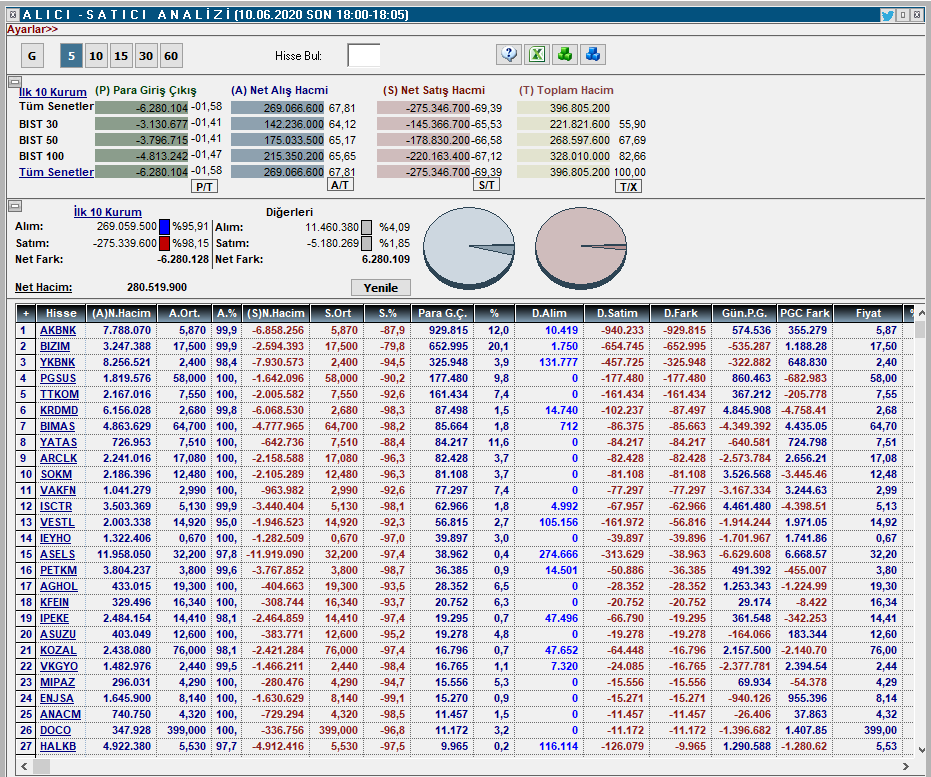931x777 pixels.
Task: Select the 5 minute period button
Action: tap(71, 56)
